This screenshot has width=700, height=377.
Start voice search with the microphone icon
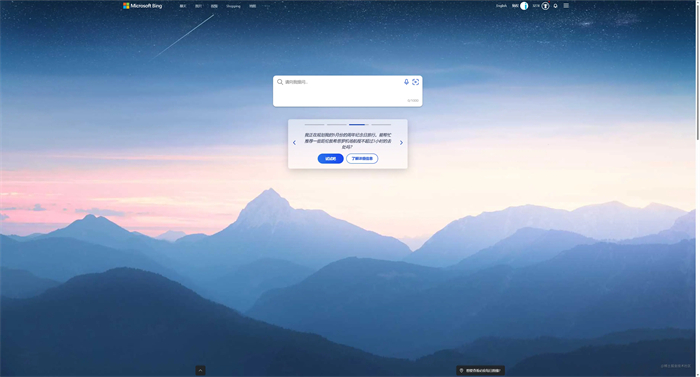(x=406, y=82)
